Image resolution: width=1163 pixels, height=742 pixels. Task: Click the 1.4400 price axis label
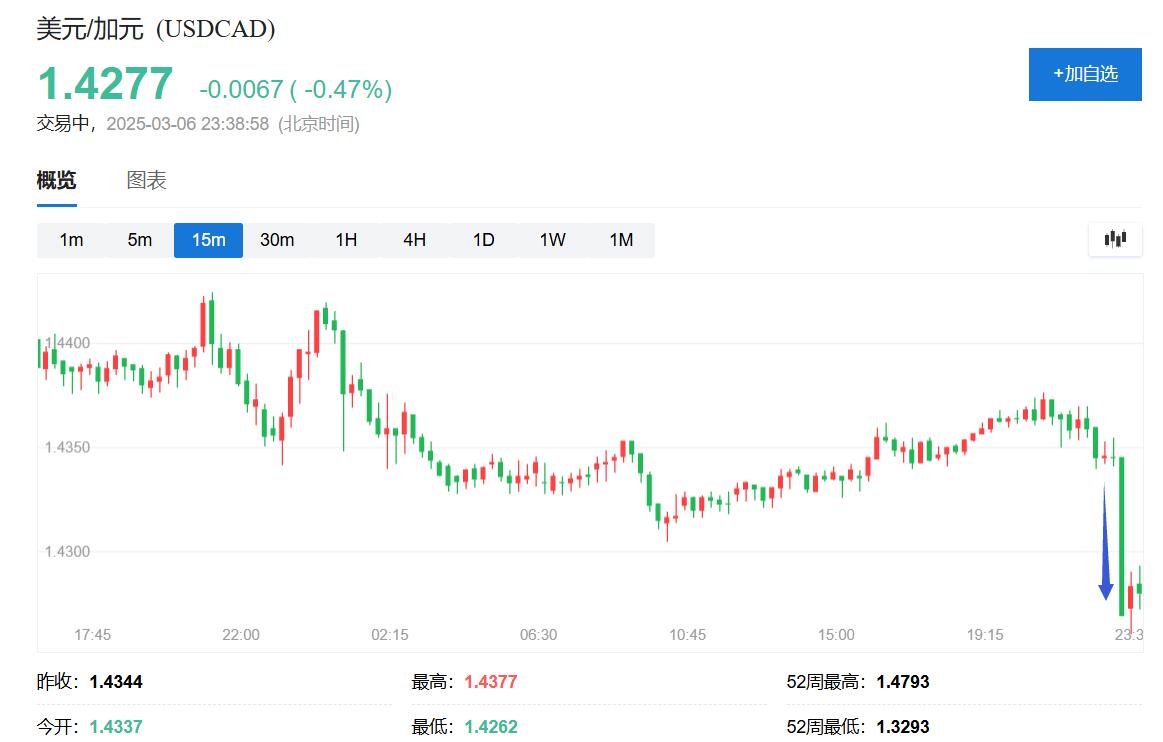coord(68,343)
